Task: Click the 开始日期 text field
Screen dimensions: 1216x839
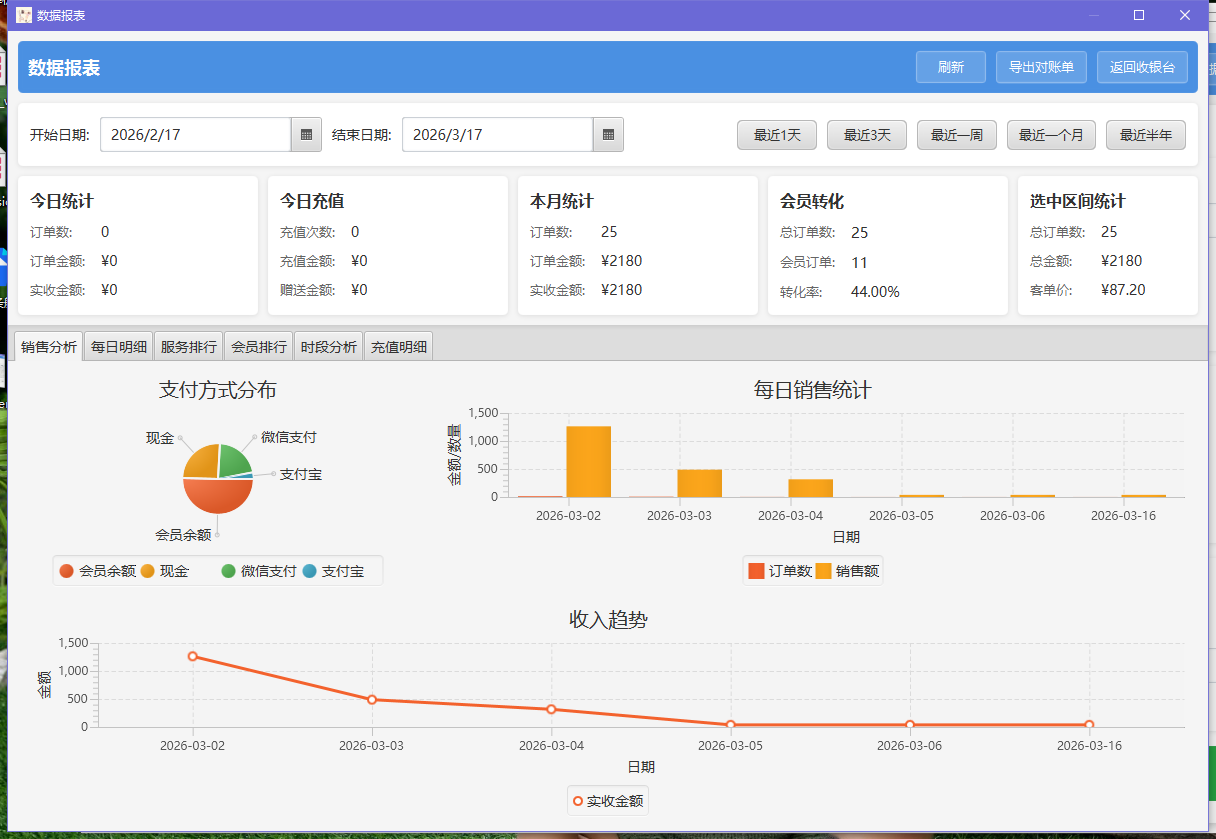Action: [x=195, y=135]
